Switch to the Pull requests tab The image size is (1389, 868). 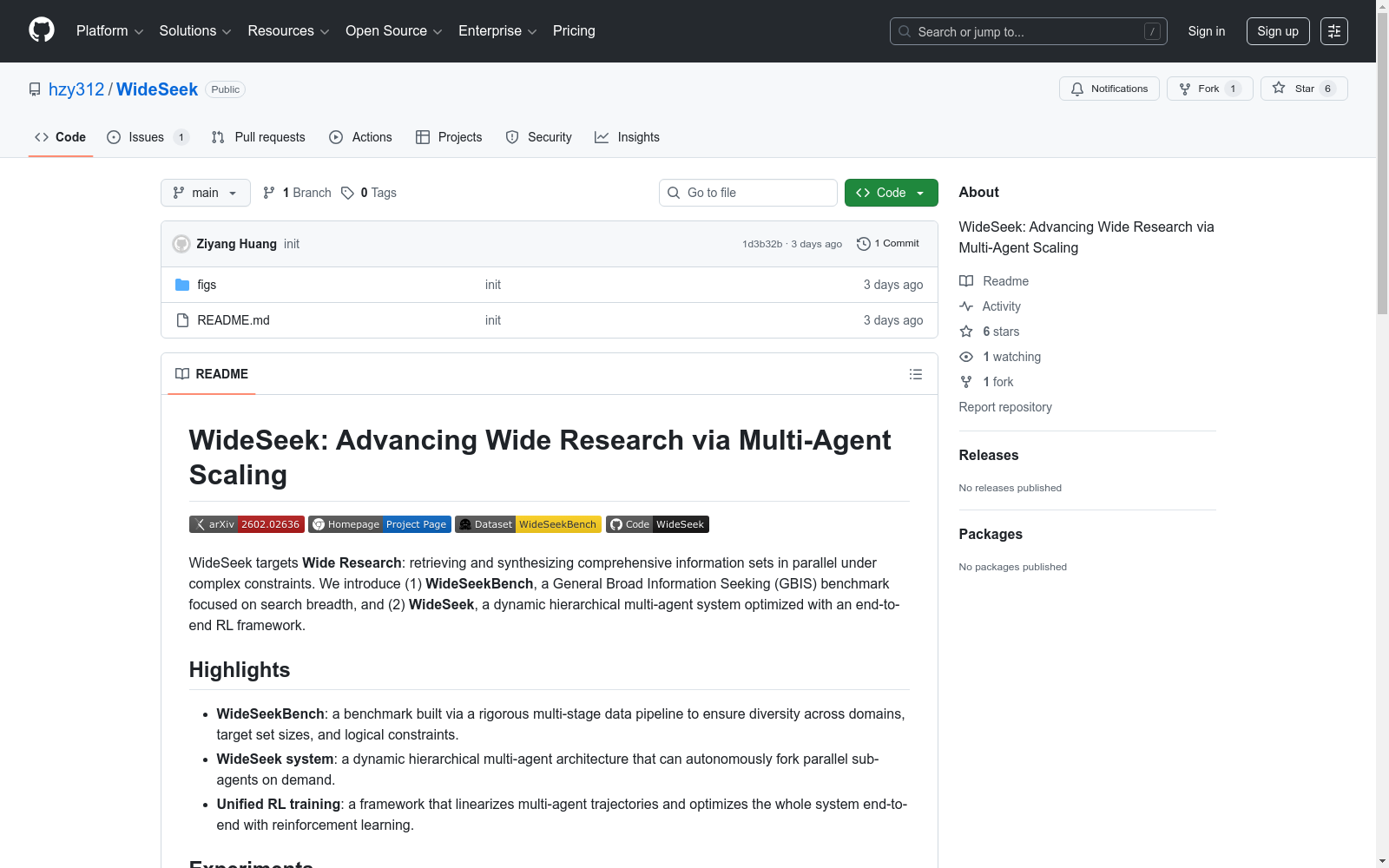[259, 137]
